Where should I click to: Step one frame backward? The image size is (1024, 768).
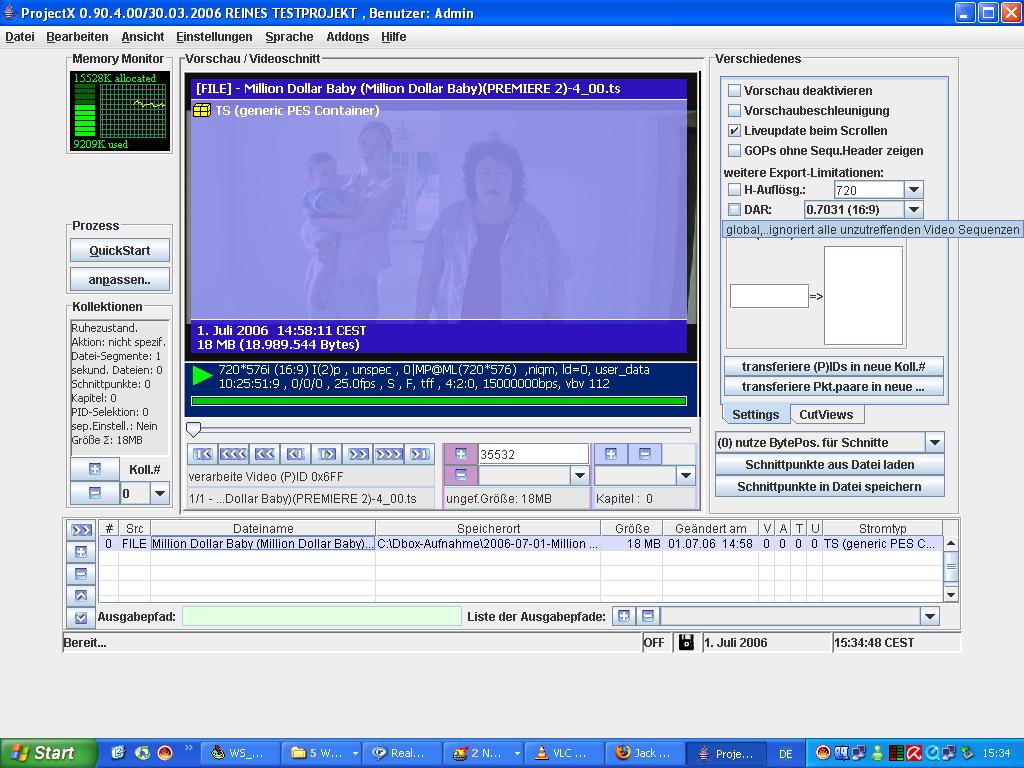[x=296, y=454]
